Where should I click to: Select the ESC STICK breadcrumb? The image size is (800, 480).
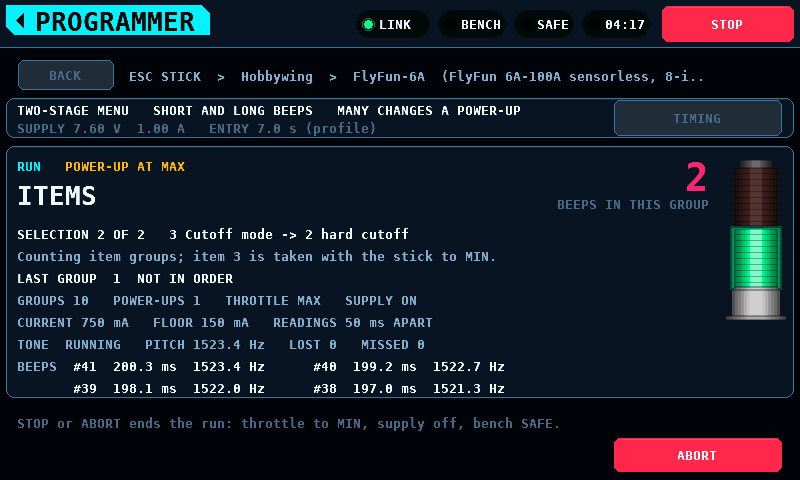point(165,77)
